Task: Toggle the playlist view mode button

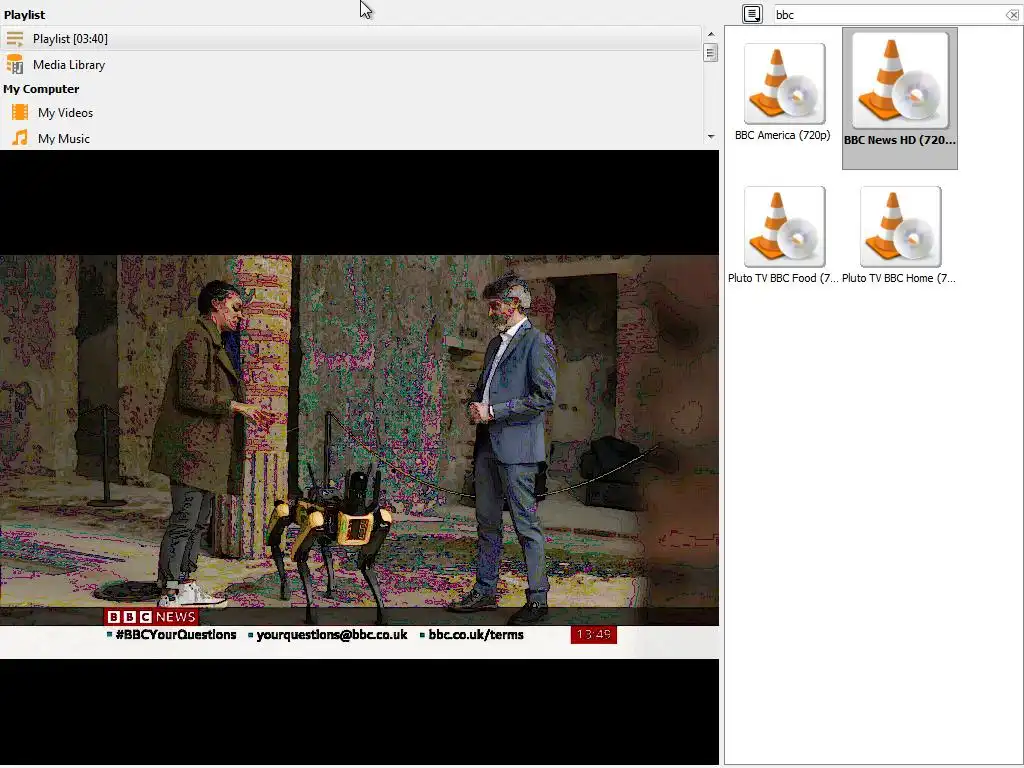Action: (752, 14)
